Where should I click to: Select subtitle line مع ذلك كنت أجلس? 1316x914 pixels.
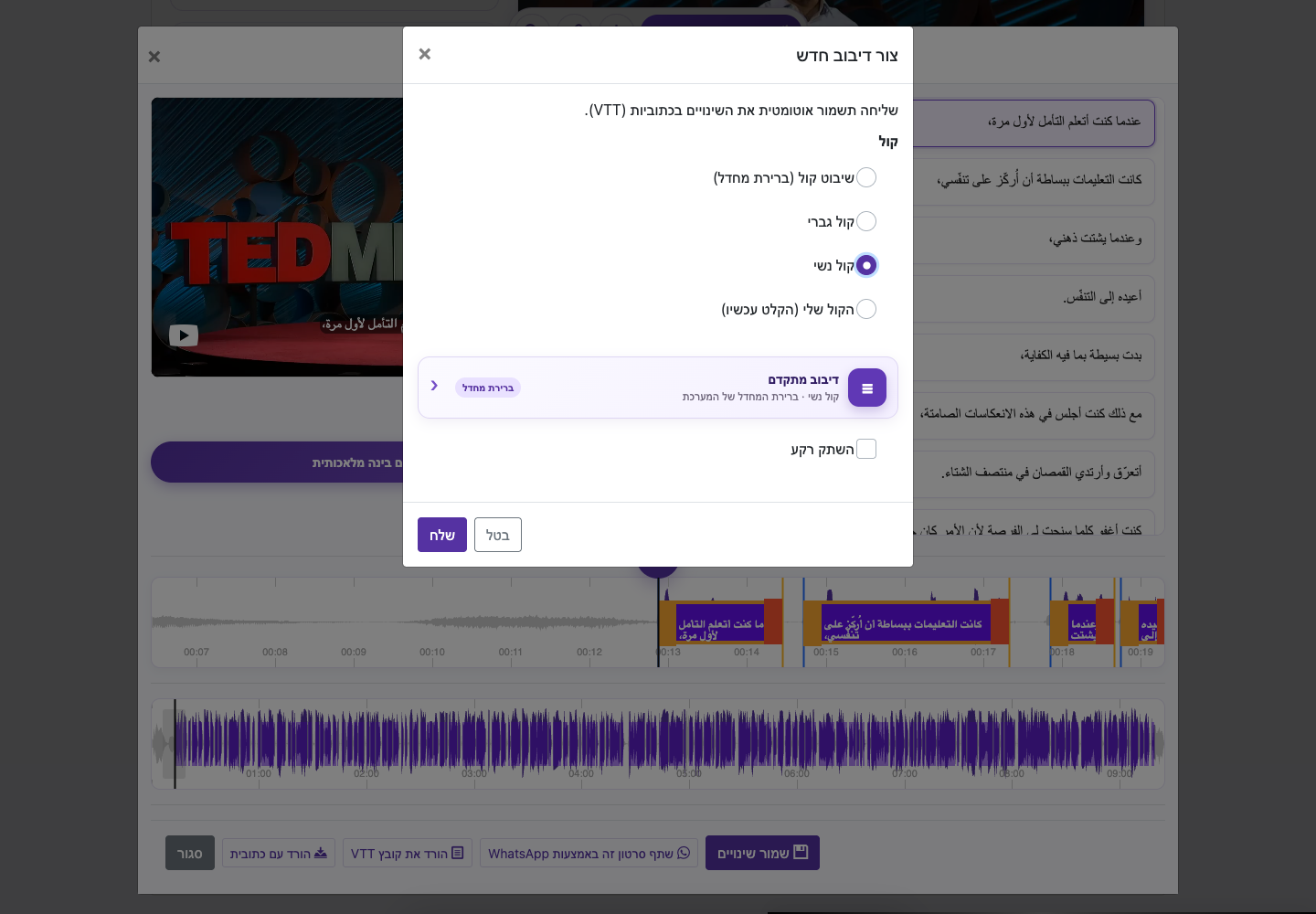tap(1034, 415)
